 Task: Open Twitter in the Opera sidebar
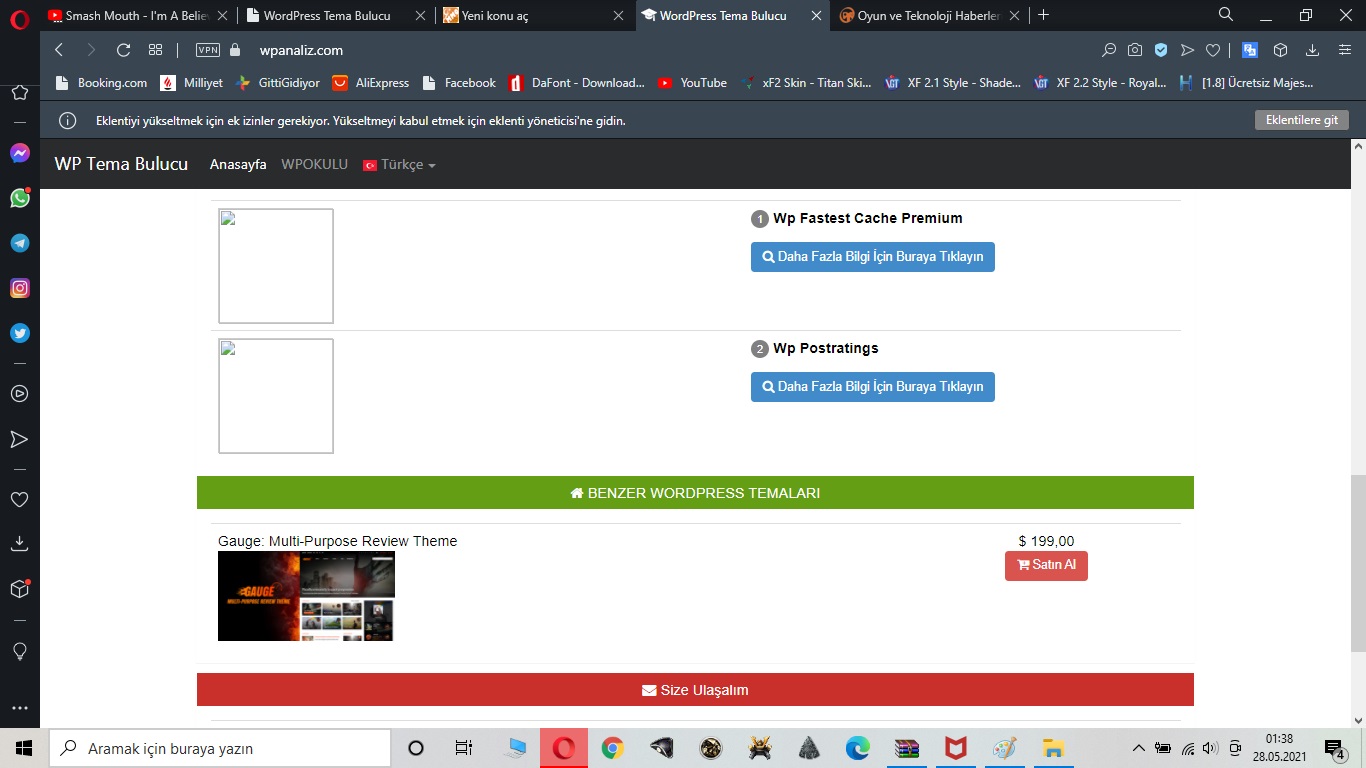(x=19, y=333)
